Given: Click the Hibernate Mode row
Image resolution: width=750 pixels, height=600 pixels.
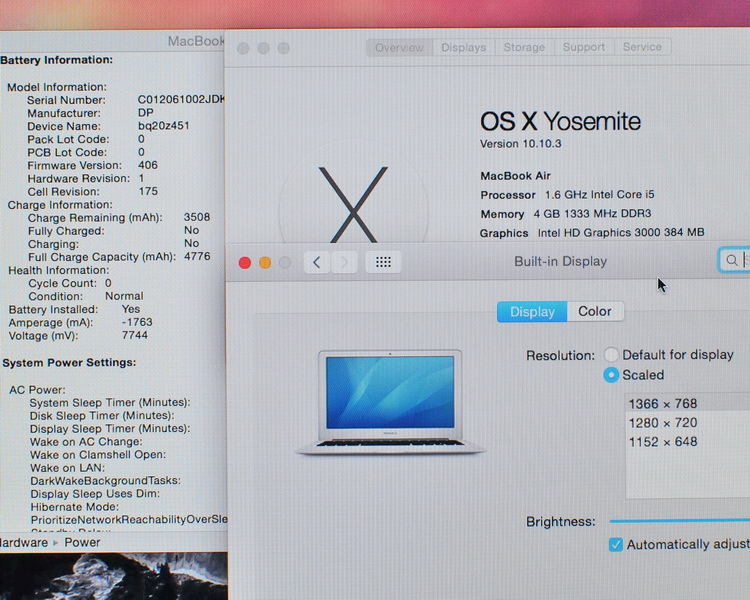Looking at the screenshot, I should 75,507.
